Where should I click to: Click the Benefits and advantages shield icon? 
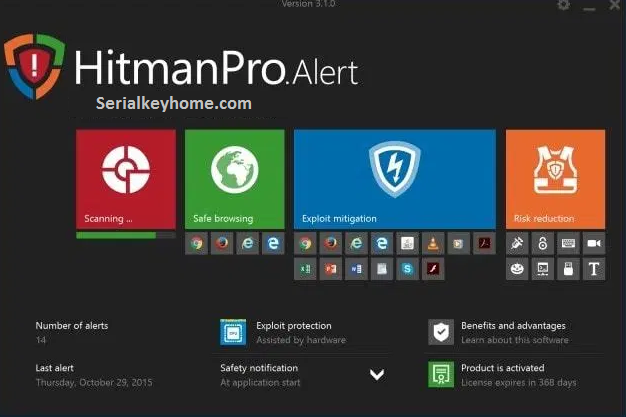click(441, 332)
